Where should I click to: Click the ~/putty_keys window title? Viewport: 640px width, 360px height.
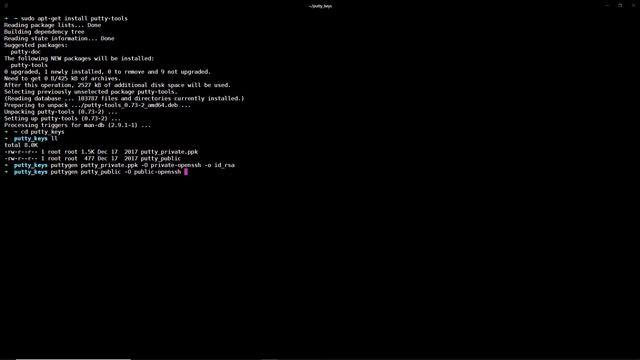click(x=320, y=6)
